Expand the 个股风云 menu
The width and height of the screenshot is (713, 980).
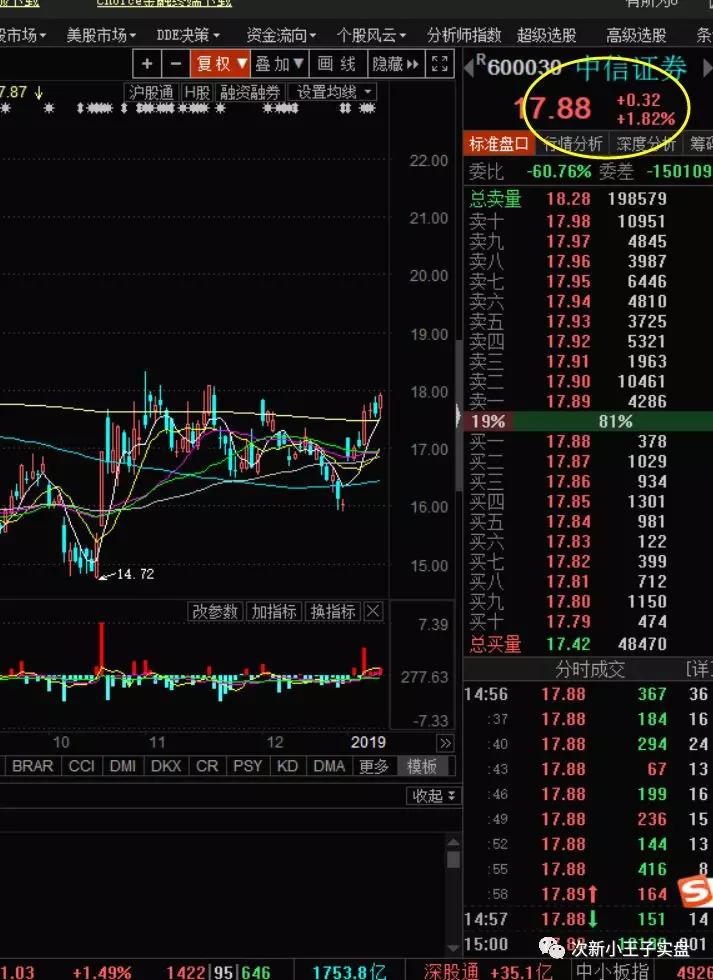(371, 35)
